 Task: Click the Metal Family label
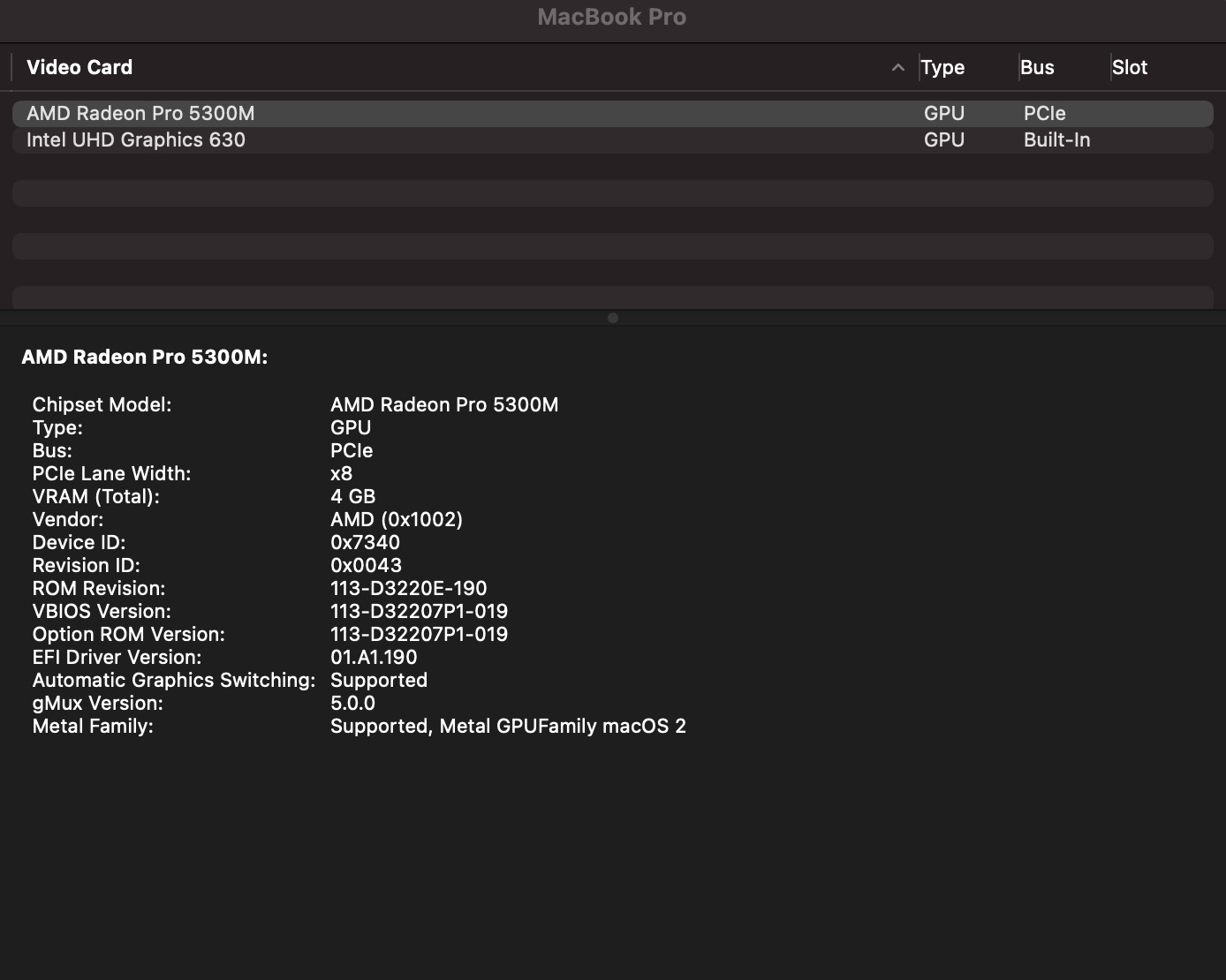pyautogui.click(x=93, y=726)
